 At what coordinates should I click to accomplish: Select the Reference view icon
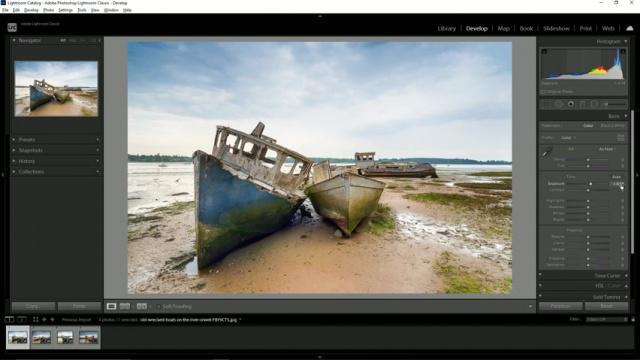(125, 306)
